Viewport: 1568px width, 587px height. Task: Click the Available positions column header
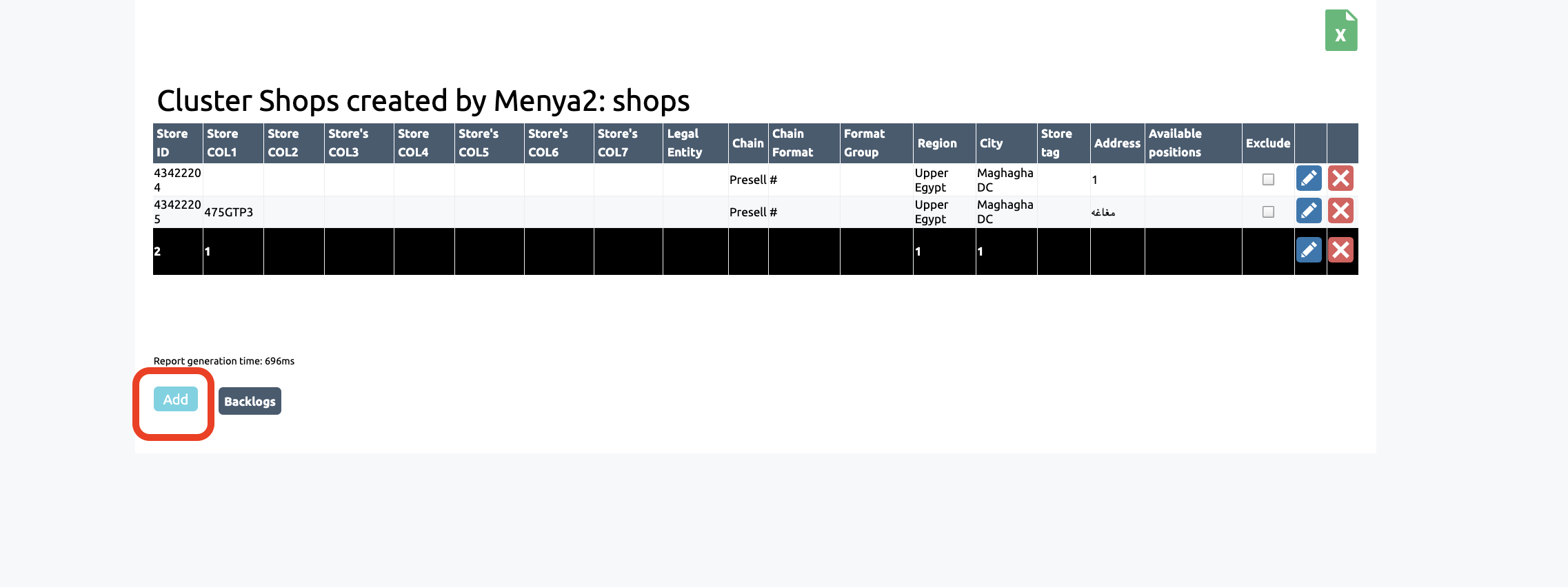click(1175, 143)
